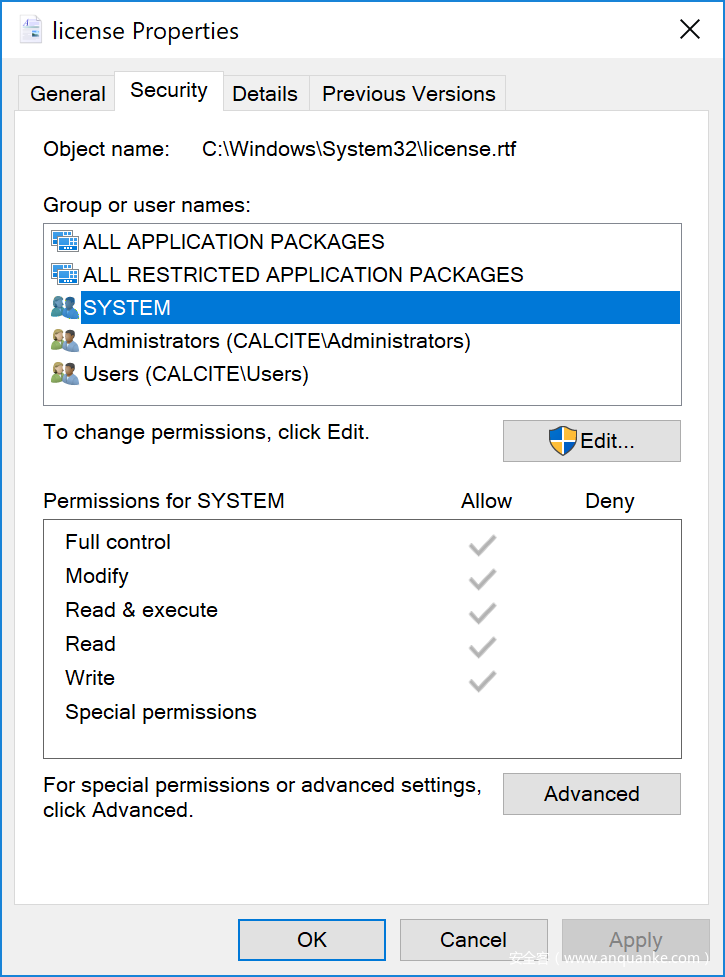The image size is (725, 977).
Task: Click the SYSTEM user icon
Action: (65, 308)
